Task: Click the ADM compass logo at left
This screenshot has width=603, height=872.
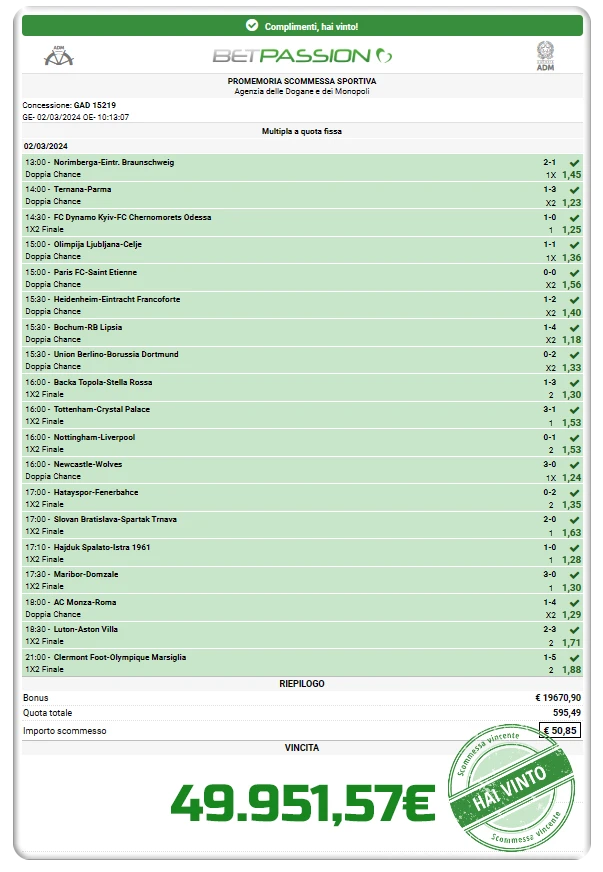Action: (58, 56)
